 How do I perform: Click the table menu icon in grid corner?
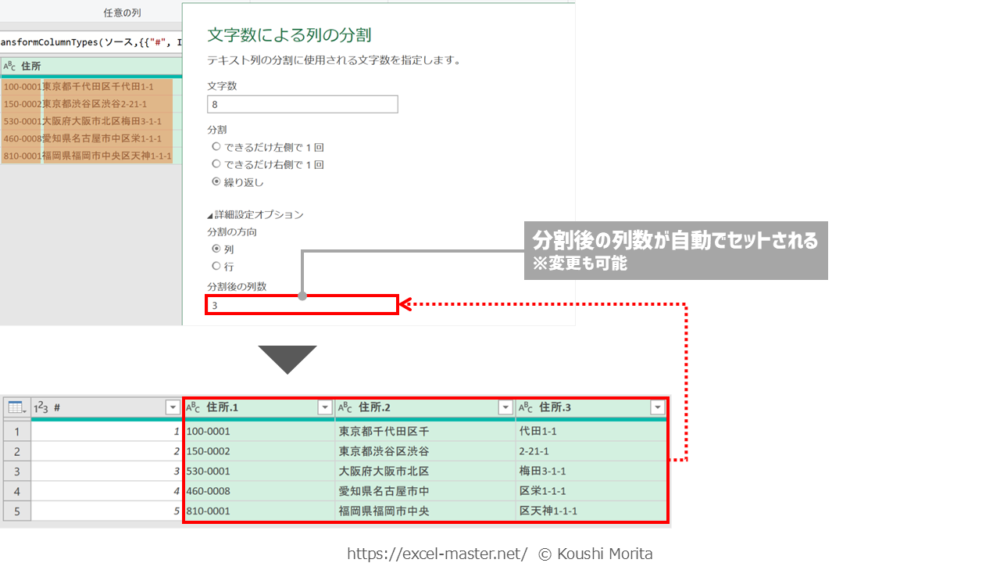click(15, 408)
